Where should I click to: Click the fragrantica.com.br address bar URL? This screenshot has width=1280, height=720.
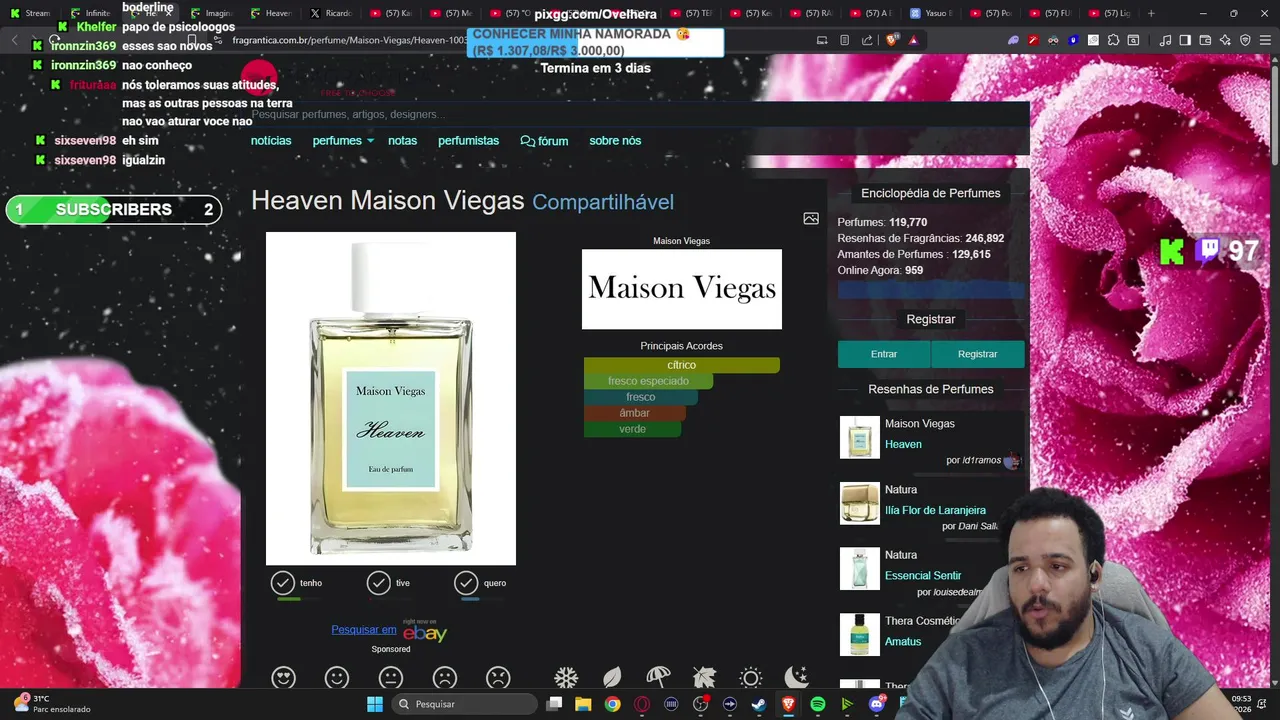coord(350,40)
